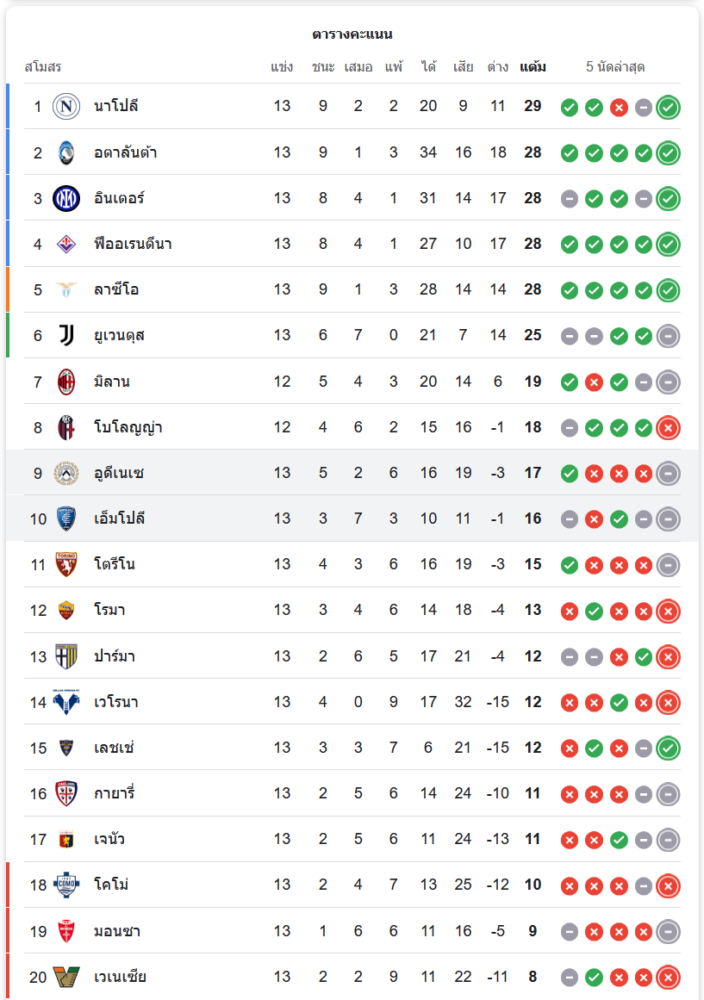Image resolution: width=704 pixels, height=1000 pixels.
Task: Click the Venezia club crest
Action: 66,977
